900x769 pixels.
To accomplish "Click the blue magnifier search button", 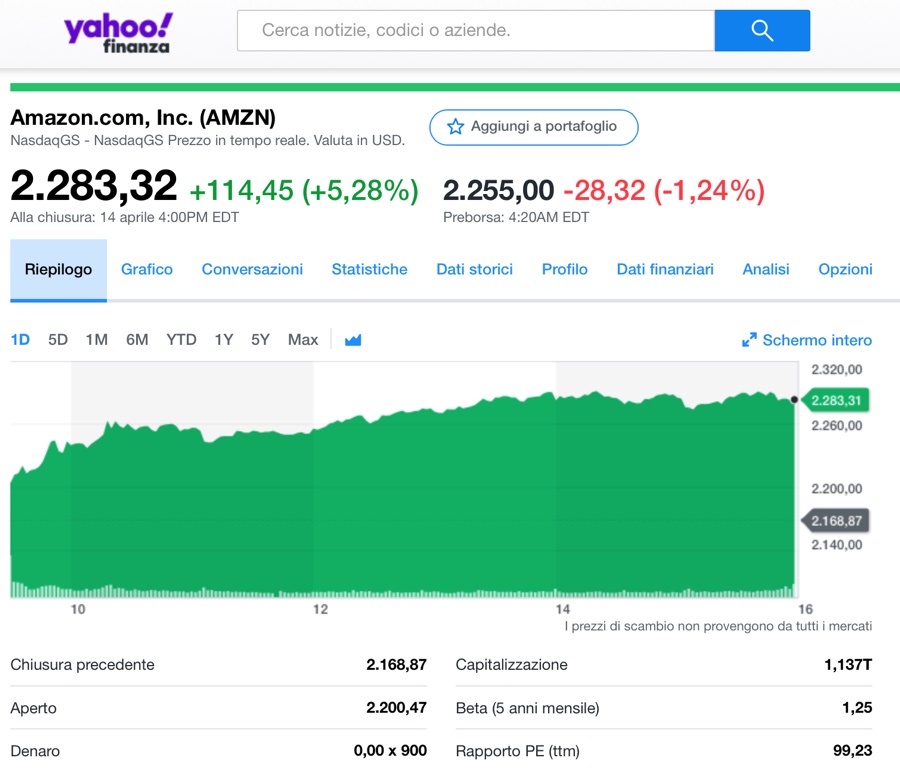I will click(x=762, y=30).
